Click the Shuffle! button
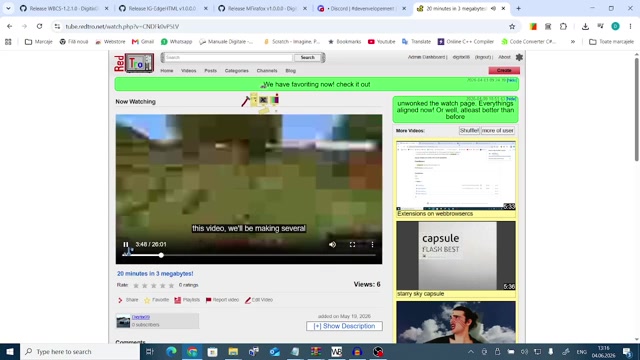Screen dimensions: 640x360 469,131
